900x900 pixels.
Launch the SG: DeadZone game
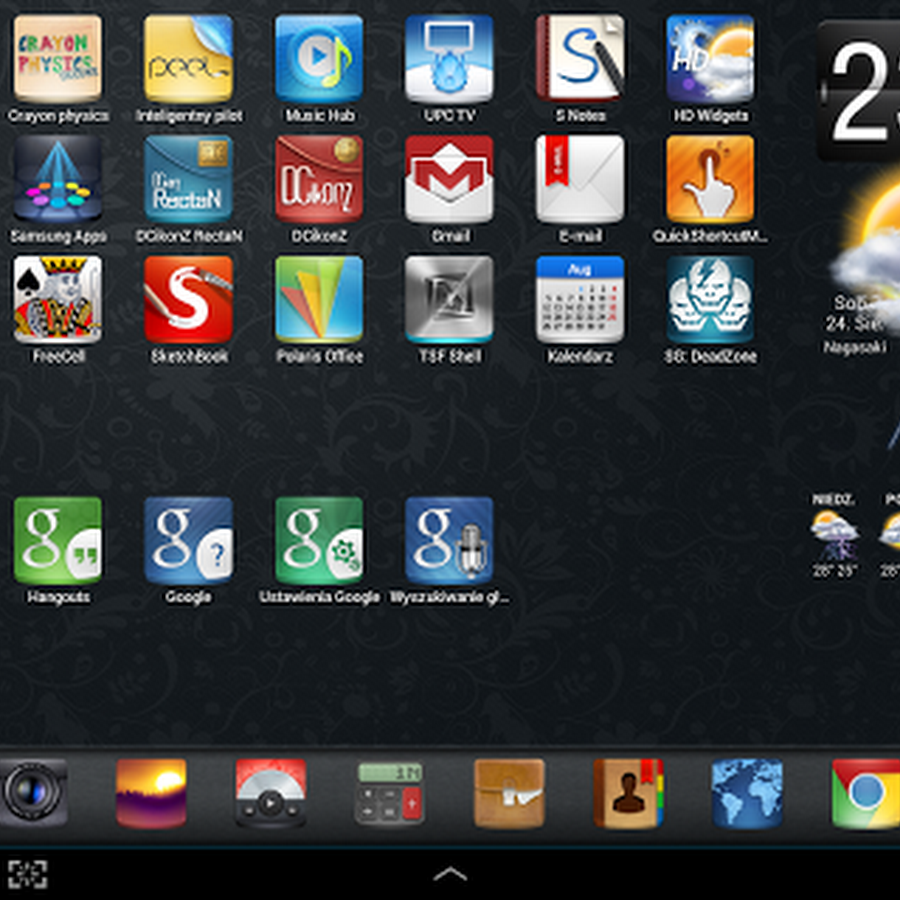(x=711, y=300)
